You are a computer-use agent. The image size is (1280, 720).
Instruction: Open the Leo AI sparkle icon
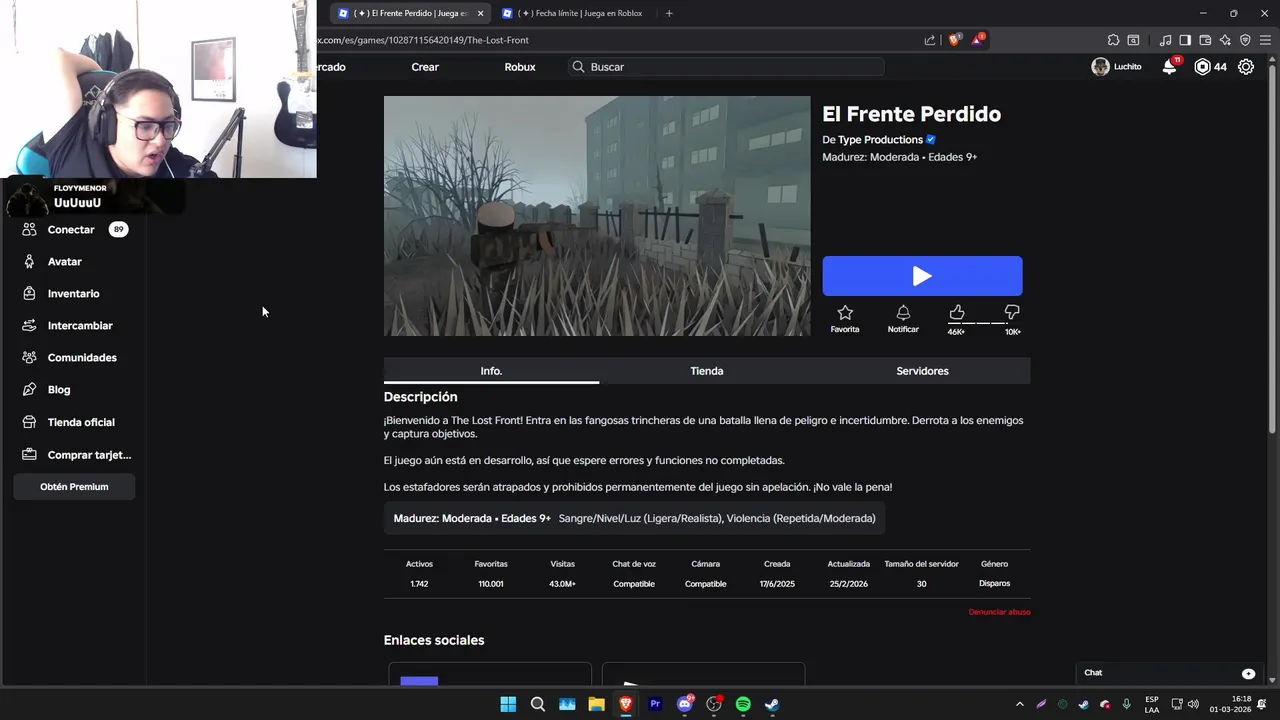point(1225,40)
